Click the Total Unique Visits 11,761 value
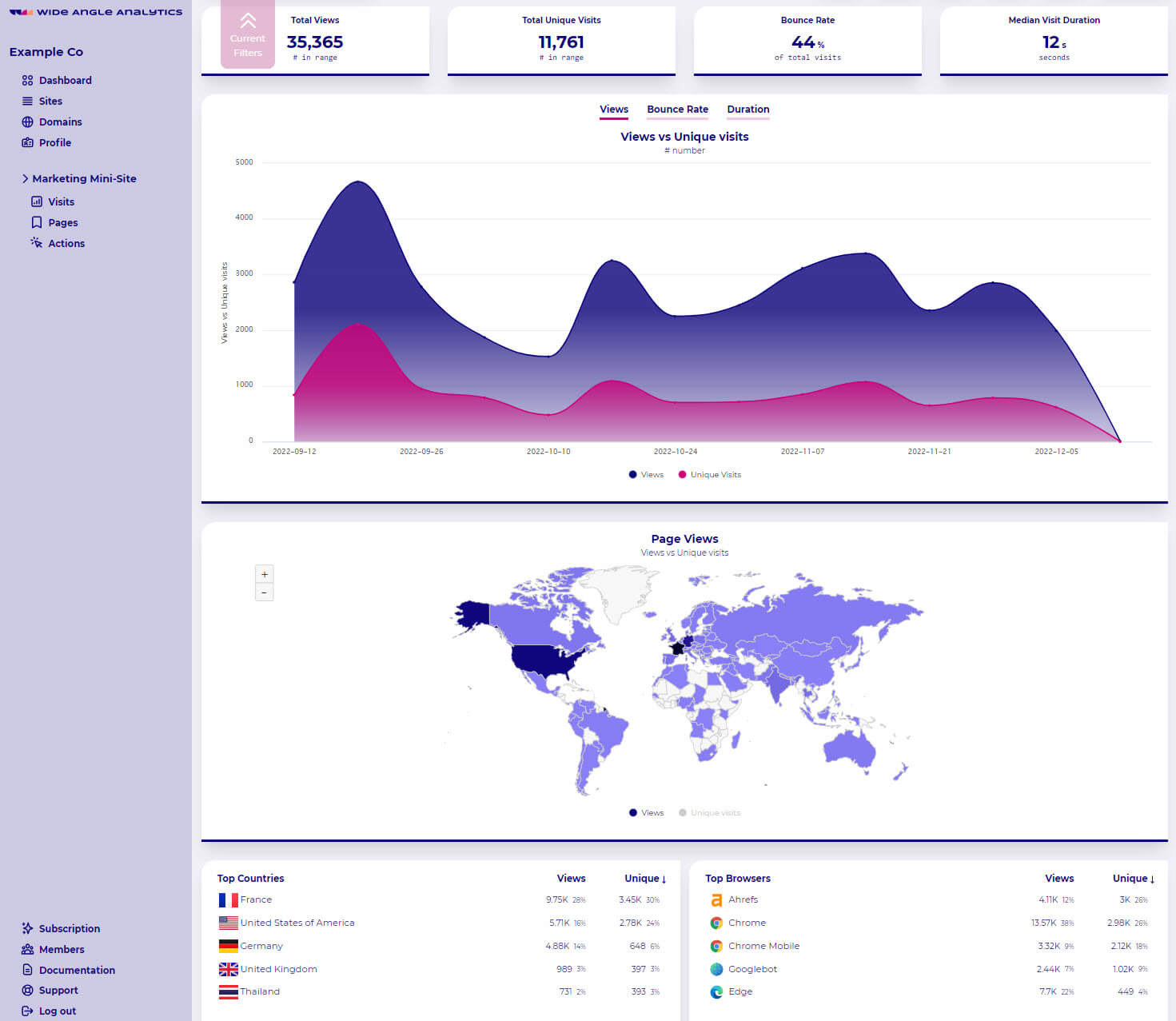1176x1021 pixels. tap(561, 42)
